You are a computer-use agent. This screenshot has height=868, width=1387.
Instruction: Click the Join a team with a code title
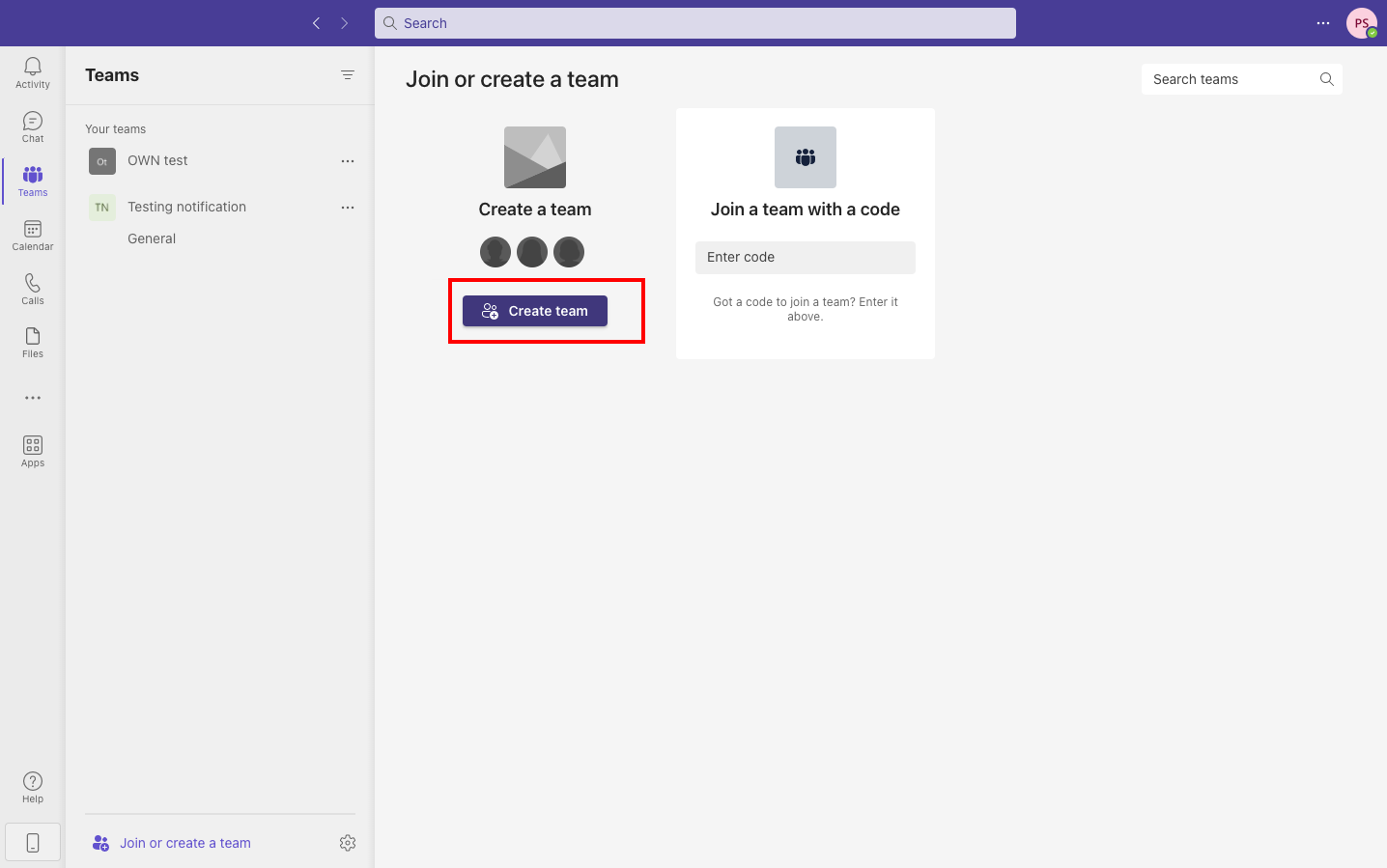click(806, 210)
